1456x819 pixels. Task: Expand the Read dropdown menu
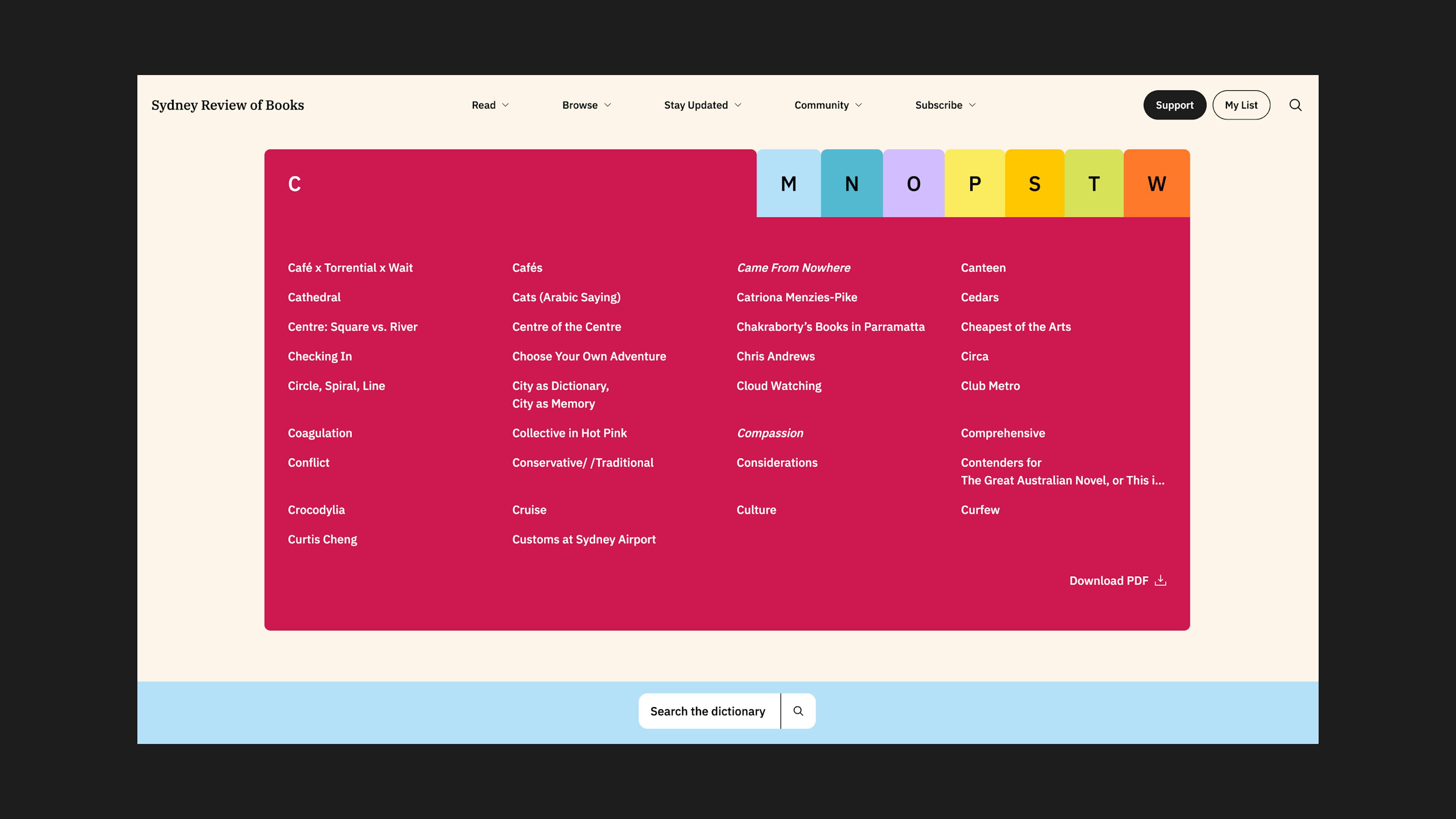(490, 105)
